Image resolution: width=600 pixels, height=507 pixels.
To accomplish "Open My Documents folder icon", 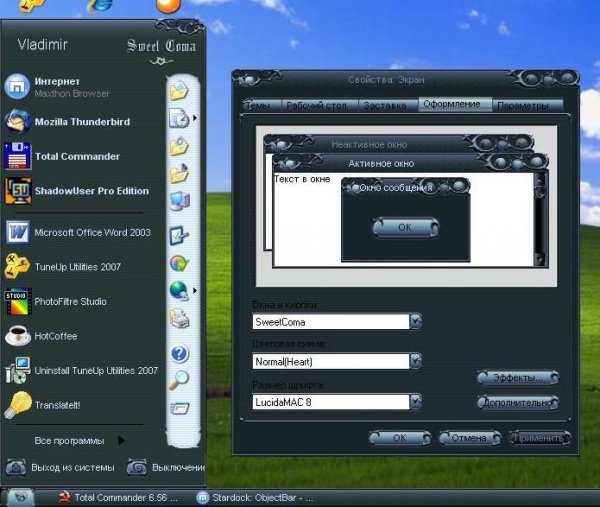I will click(179, 91).
